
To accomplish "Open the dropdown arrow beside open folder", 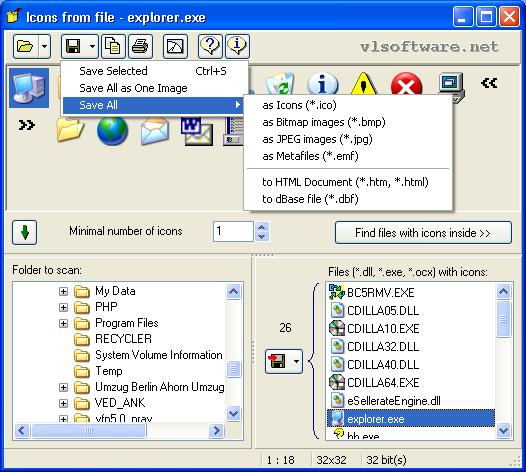I will click(44, 46).
